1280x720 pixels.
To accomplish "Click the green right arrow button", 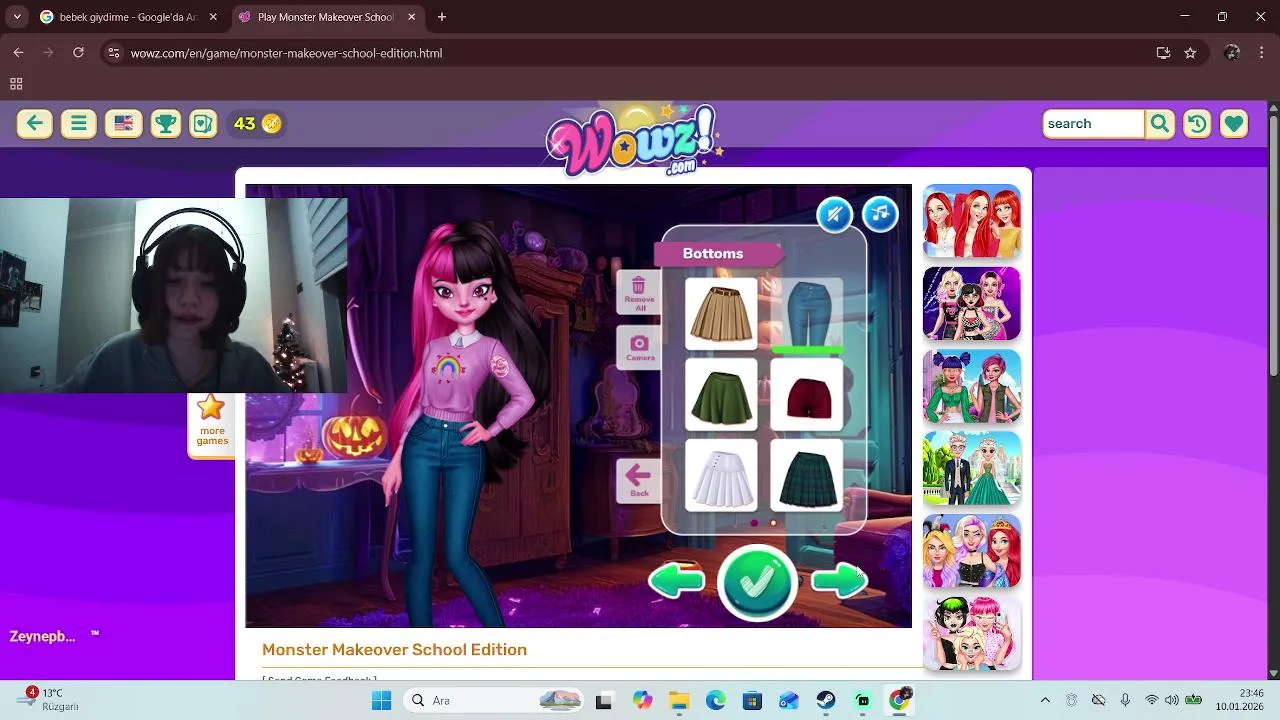I will 839,580.
